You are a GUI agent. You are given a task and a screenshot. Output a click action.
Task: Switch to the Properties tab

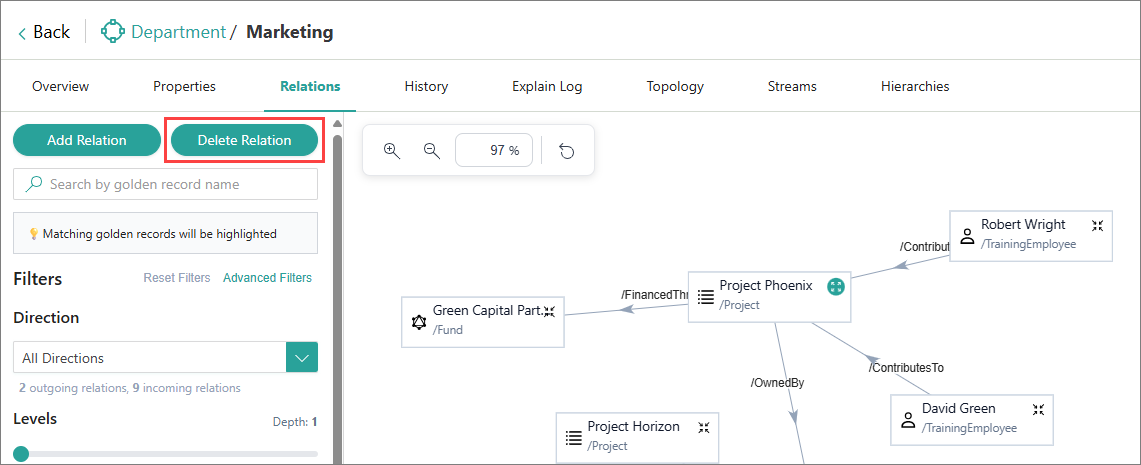click(x=184, y=87)
